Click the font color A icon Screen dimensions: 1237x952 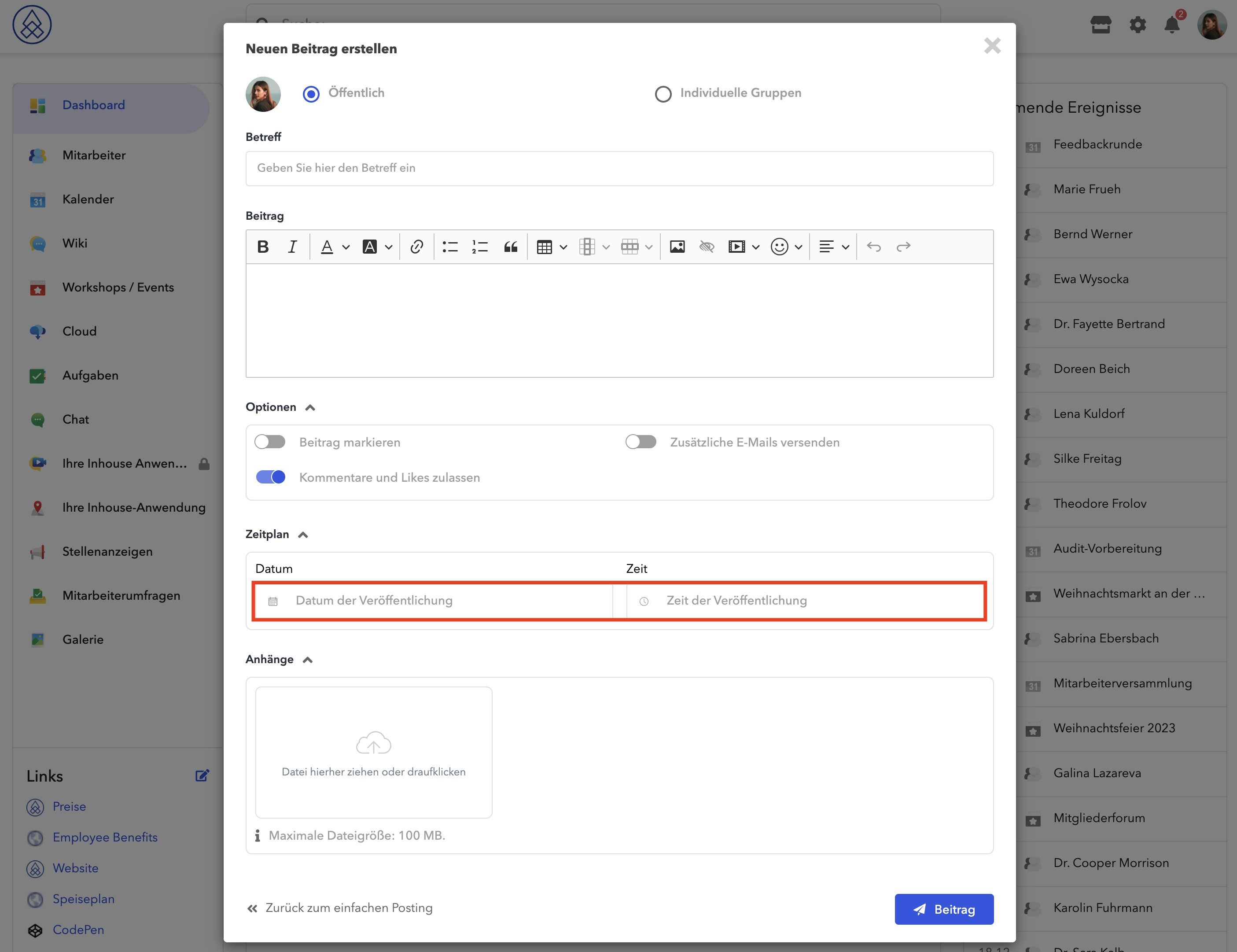point(327,247)
